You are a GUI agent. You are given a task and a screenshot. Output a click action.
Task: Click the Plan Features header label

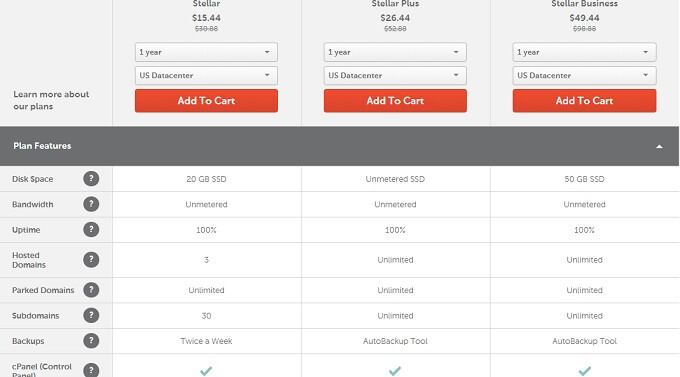[42, 146]
